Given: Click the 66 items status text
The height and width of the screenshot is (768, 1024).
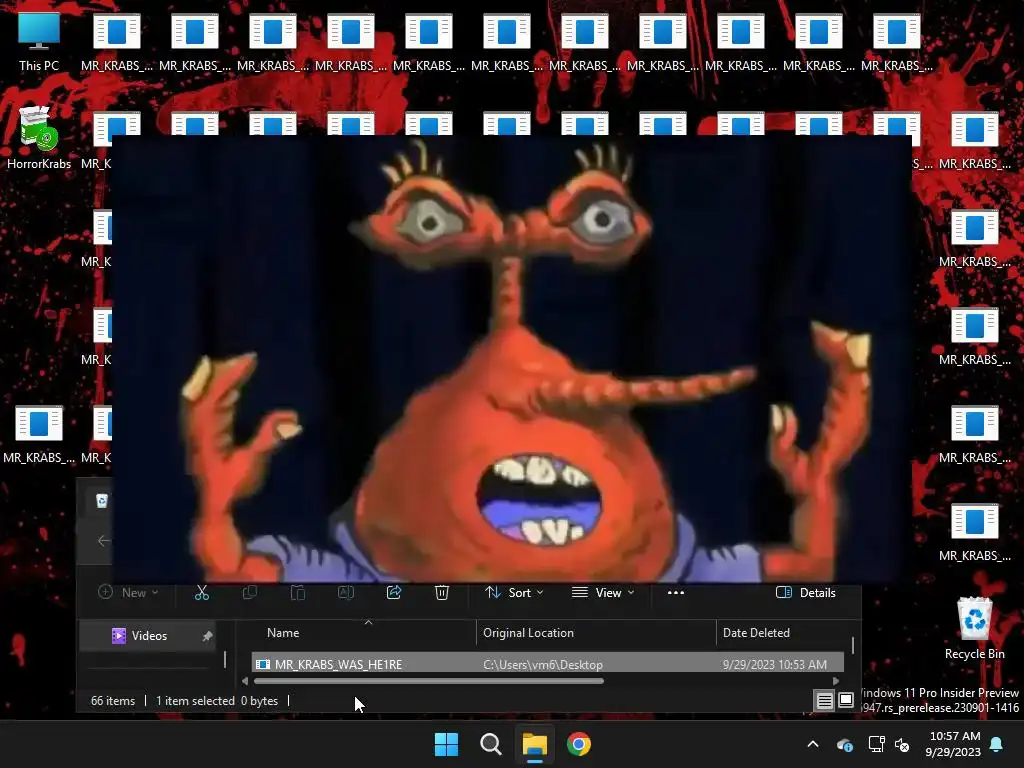Looking at the screenshot, I should pos(113,701).
